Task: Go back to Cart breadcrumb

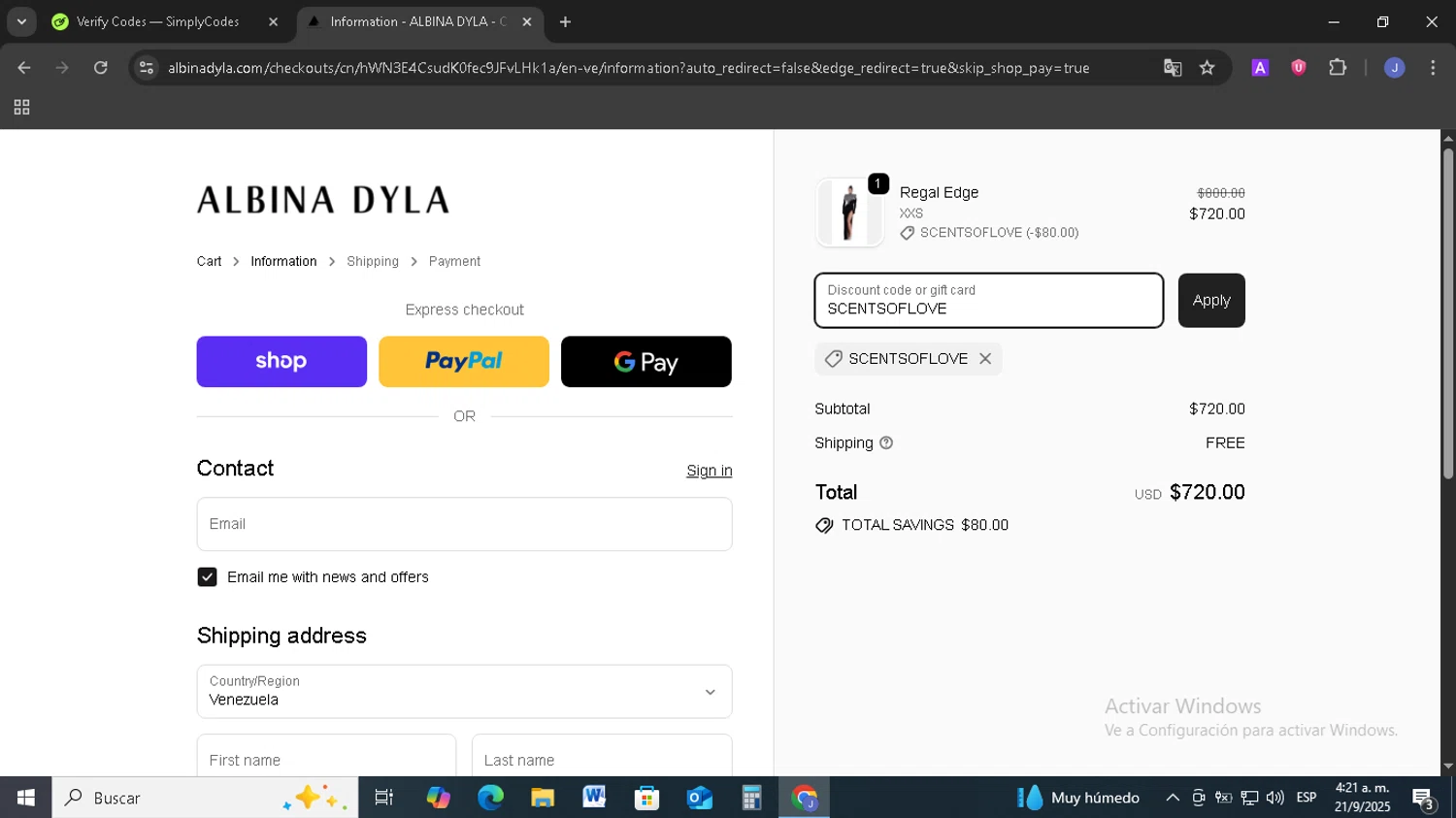Action: [x=209, y=262]
